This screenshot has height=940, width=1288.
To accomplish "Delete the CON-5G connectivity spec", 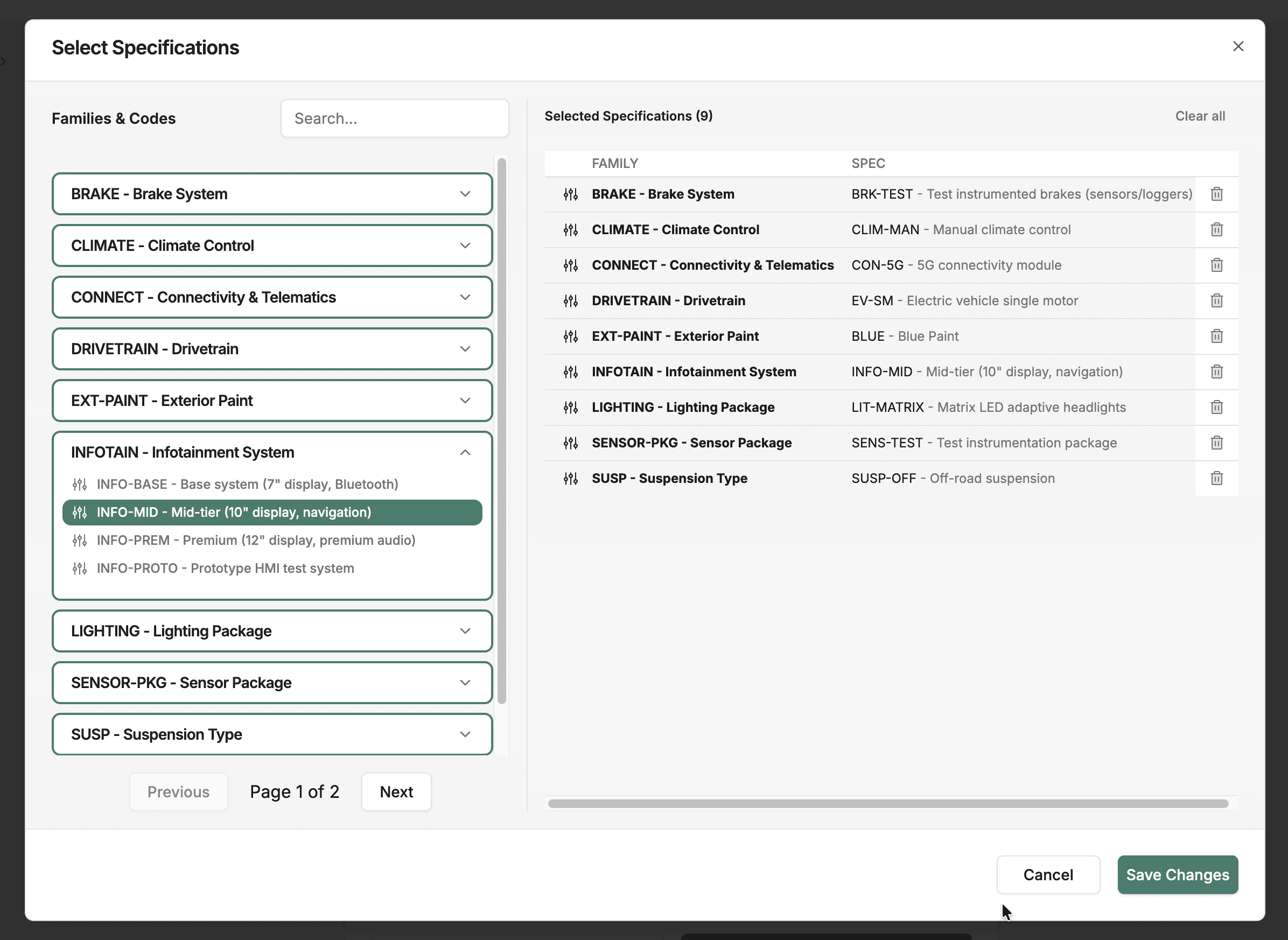I will tap(1216, 265).
